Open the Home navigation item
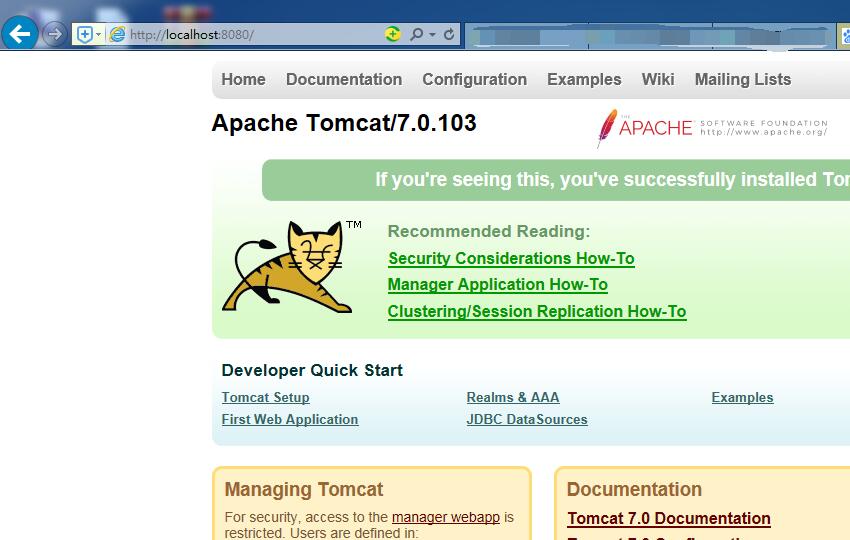 pyautogui.click(x=243, y=79)
